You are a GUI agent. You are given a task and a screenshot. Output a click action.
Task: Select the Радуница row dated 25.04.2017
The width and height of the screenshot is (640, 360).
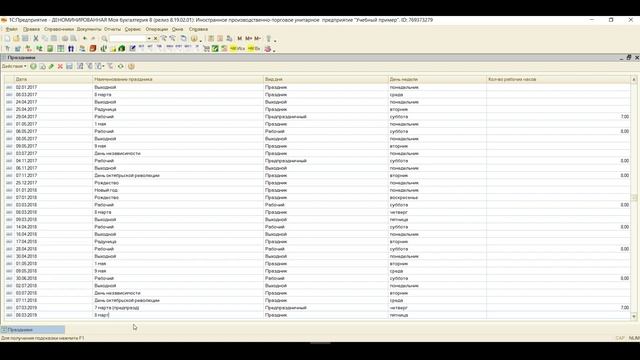pyautogui.click(x=318, y=109)
